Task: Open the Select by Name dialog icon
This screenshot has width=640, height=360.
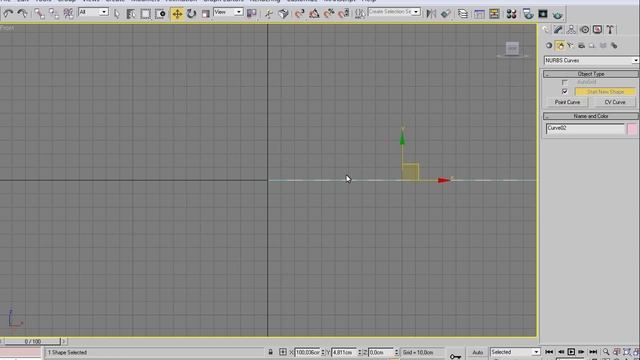Action: coord(131,14)
